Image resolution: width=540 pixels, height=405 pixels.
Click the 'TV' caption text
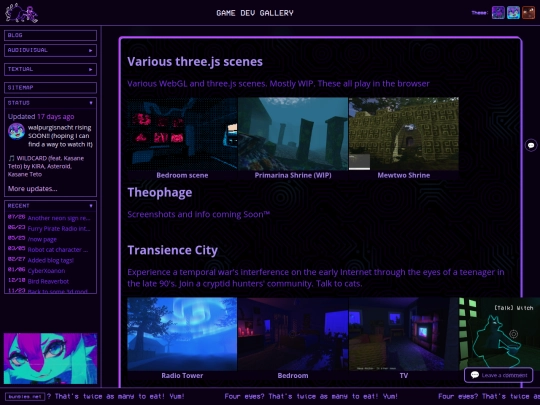[x=404, y=376]
